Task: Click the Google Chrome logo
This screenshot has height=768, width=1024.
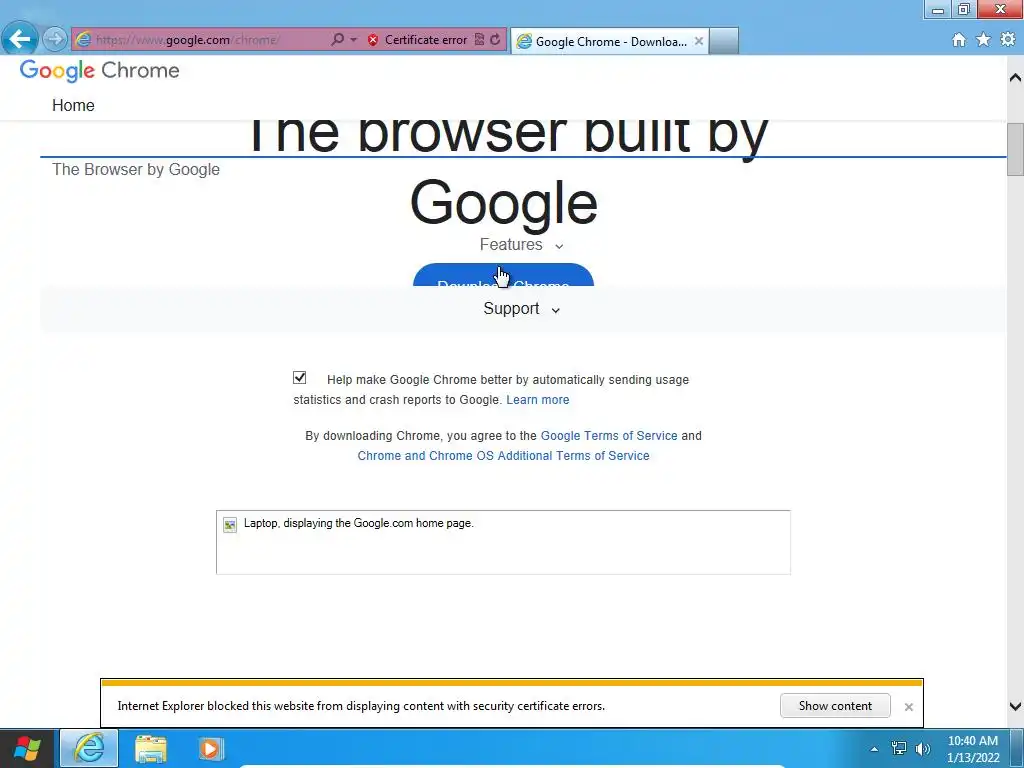Action: 99,71
